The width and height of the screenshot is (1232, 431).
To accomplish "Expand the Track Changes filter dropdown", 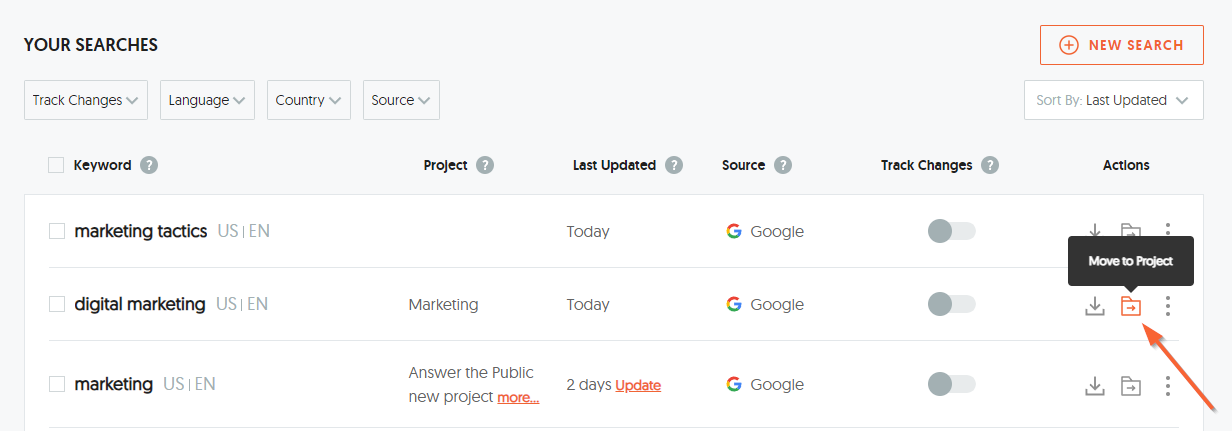I will [x=86, y=100].
